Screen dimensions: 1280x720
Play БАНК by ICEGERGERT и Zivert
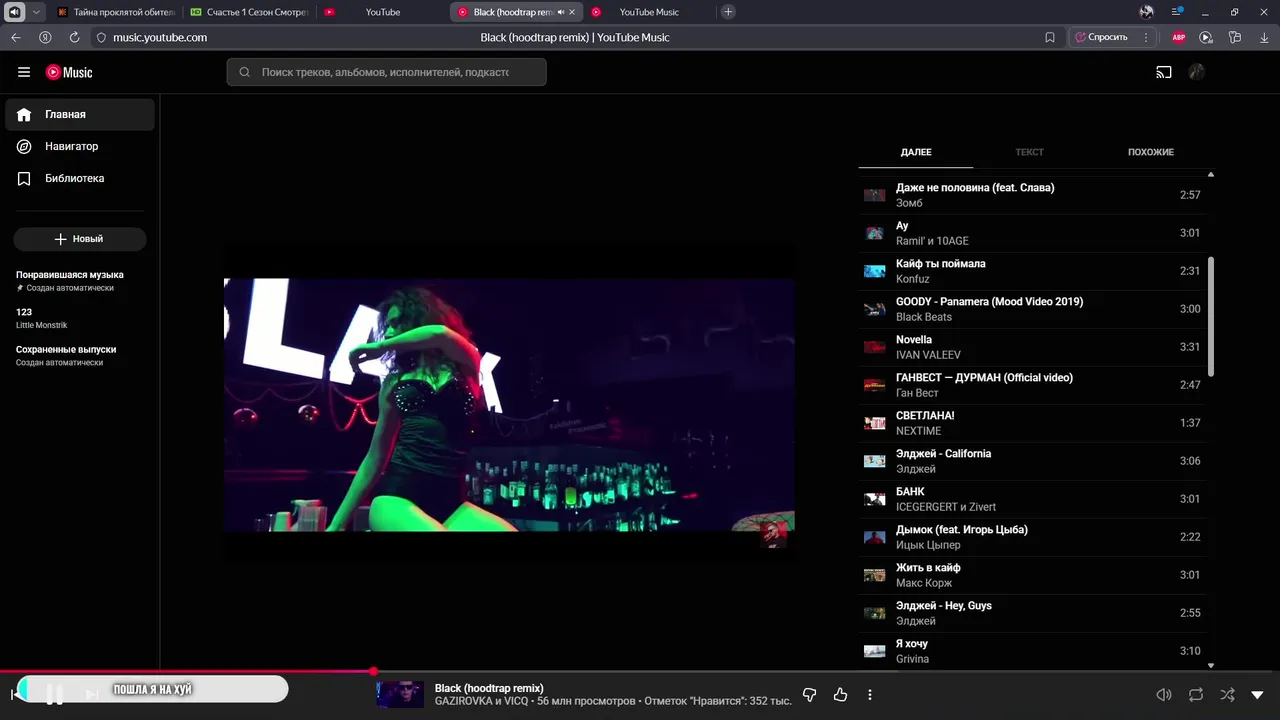coord(1032,499)
